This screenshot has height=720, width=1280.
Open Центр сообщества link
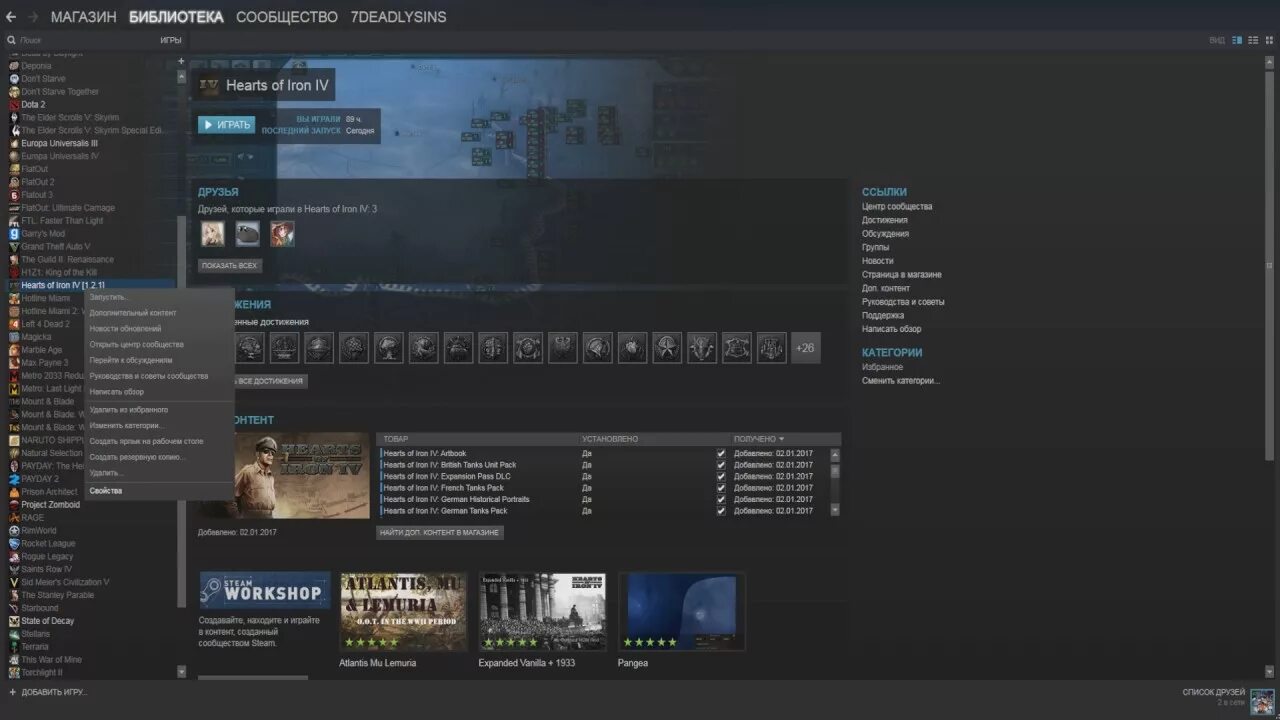[x=897, y=207]
